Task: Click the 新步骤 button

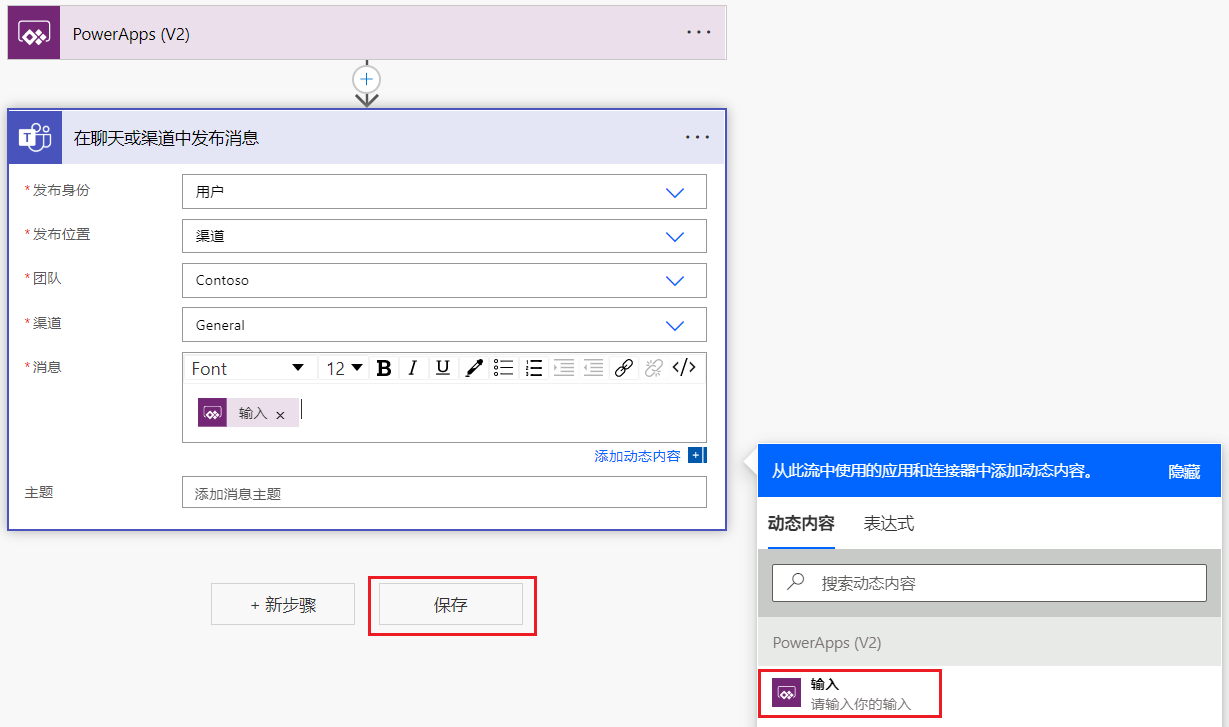Action: click(283, 604)
